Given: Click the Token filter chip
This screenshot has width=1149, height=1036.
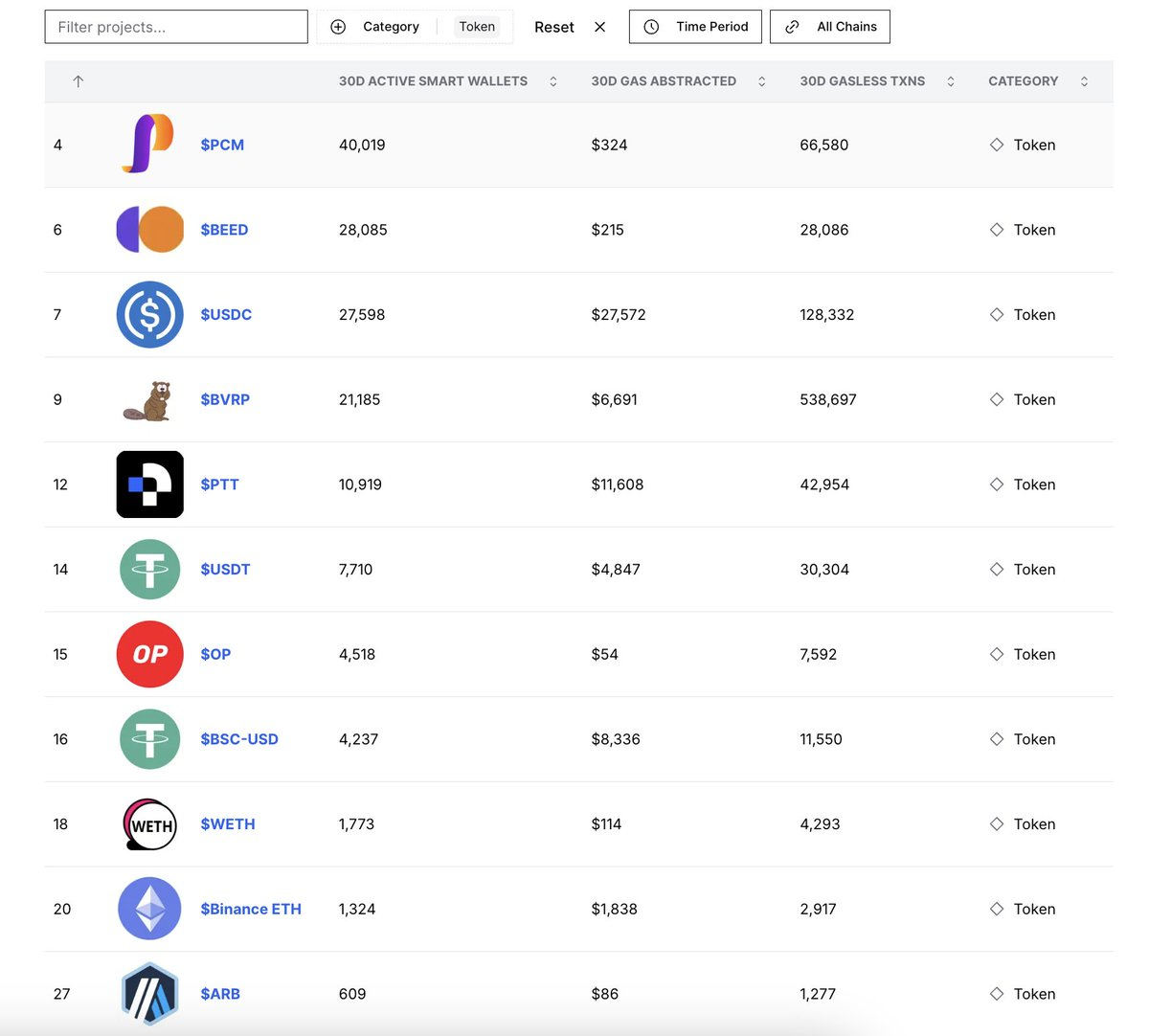Looking at the screenshot, I should 477,27.
